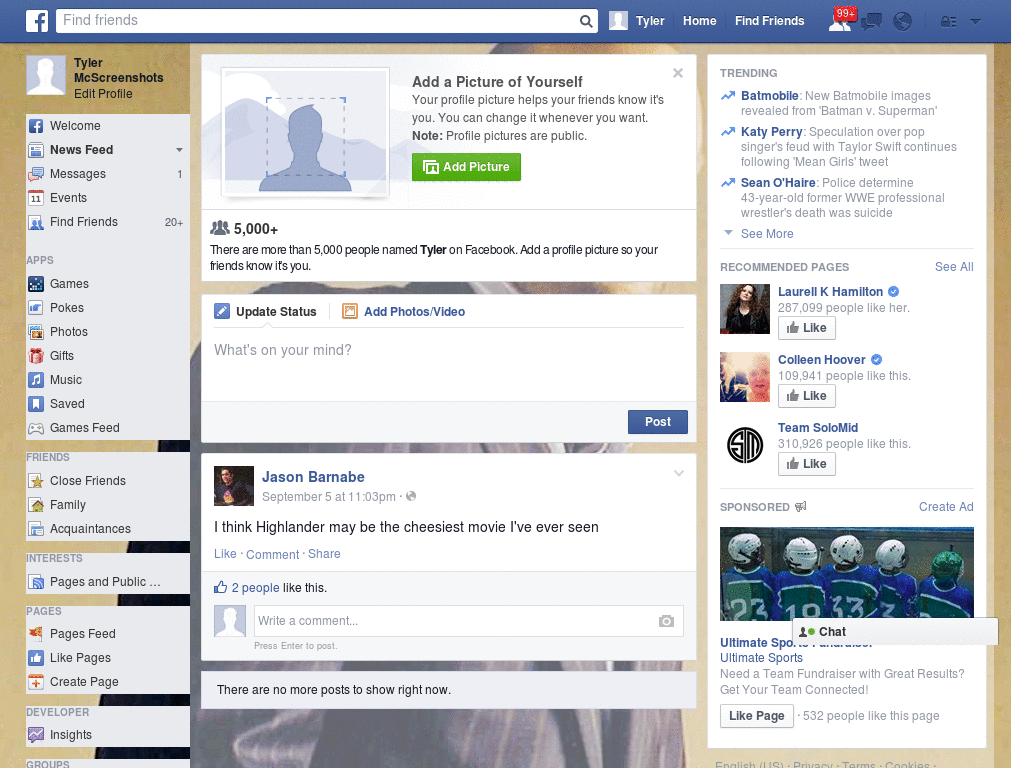The image size is (1024, 768).
Task: Click the Acquaintances list icon
Action: [x=36, y=529]
